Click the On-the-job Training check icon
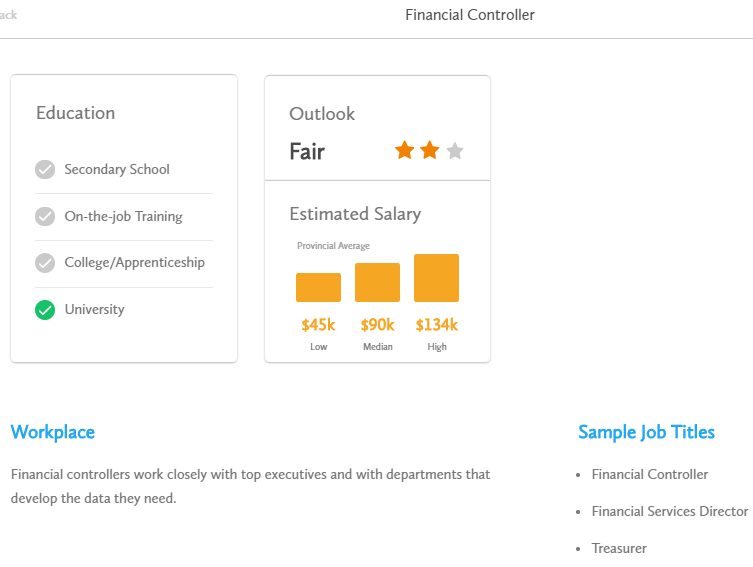 coord(45,216)
